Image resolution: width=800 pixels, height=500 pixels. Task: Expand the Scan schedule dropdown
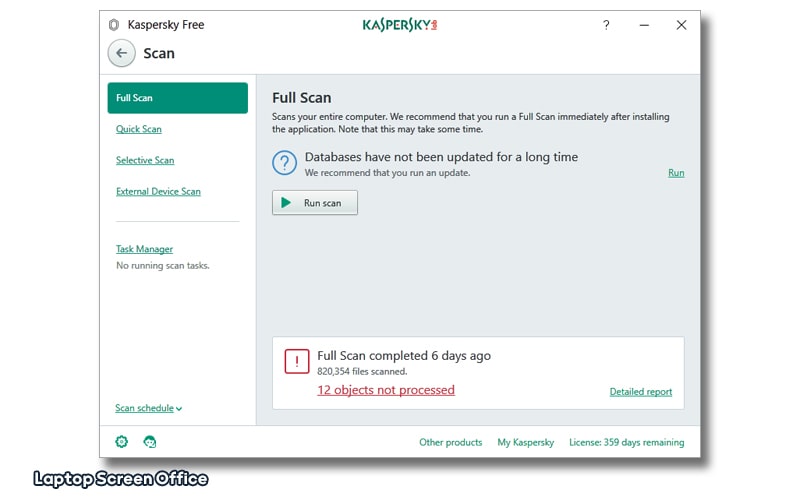148,408
